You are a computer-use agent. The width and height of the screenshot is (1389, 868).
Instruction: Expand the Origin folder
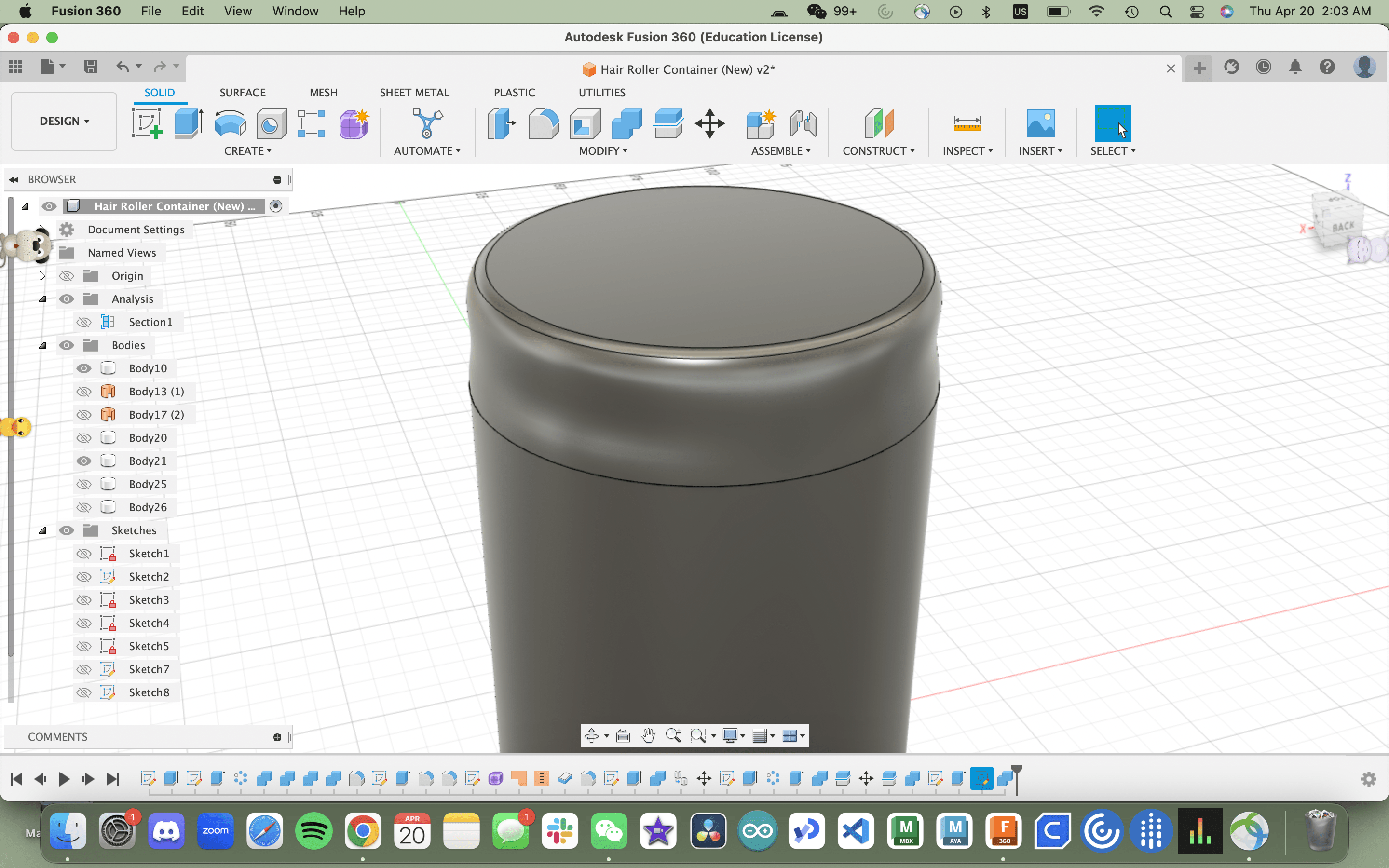pyautogui.click(x=42, y=275)
